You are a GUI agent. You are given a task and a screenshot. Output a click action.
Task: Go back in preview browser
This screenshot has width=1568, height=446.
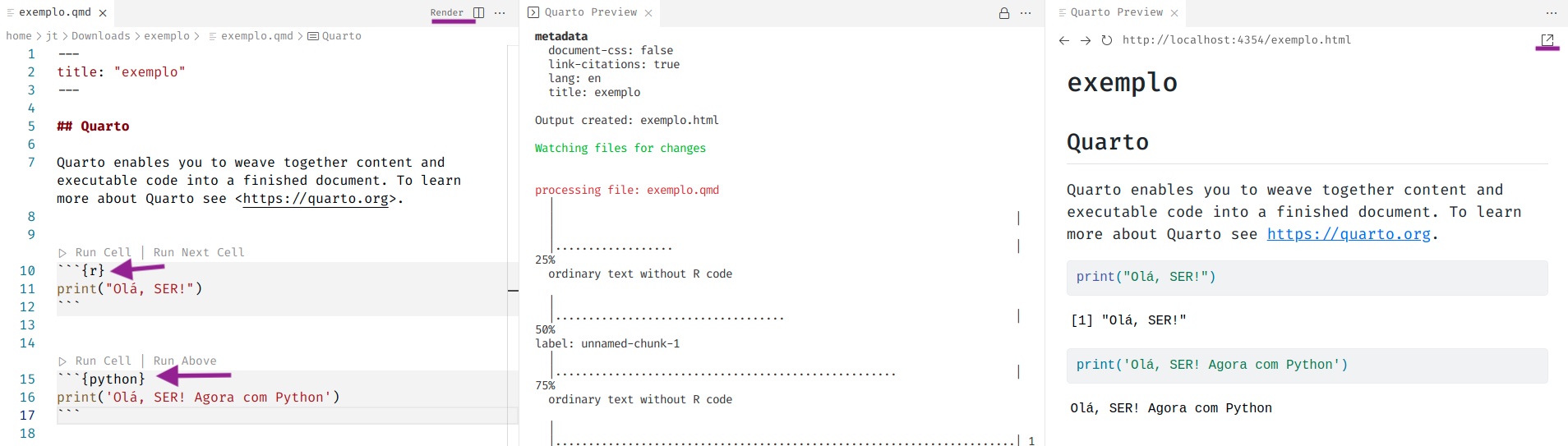click(1064, 40)
